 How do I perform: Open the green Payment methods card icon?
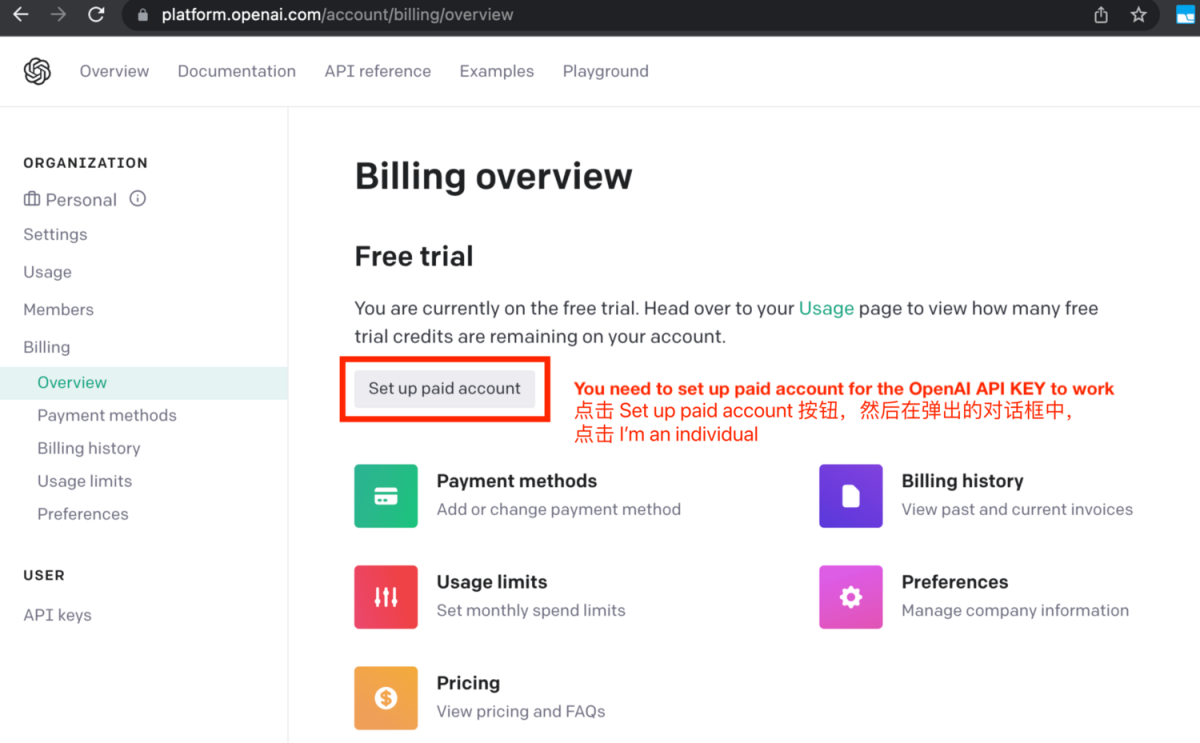(386, 496)
